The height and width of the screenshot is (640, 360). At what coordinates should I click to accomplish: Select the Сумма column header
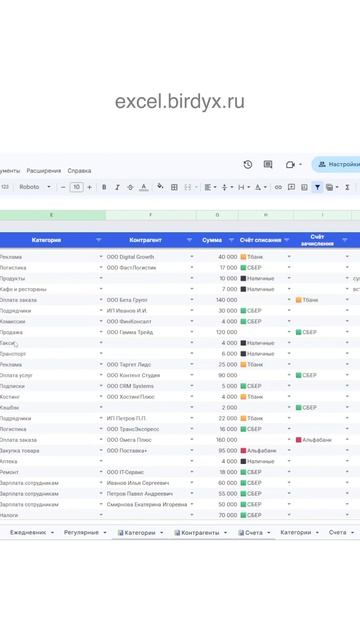coord(212,240)
